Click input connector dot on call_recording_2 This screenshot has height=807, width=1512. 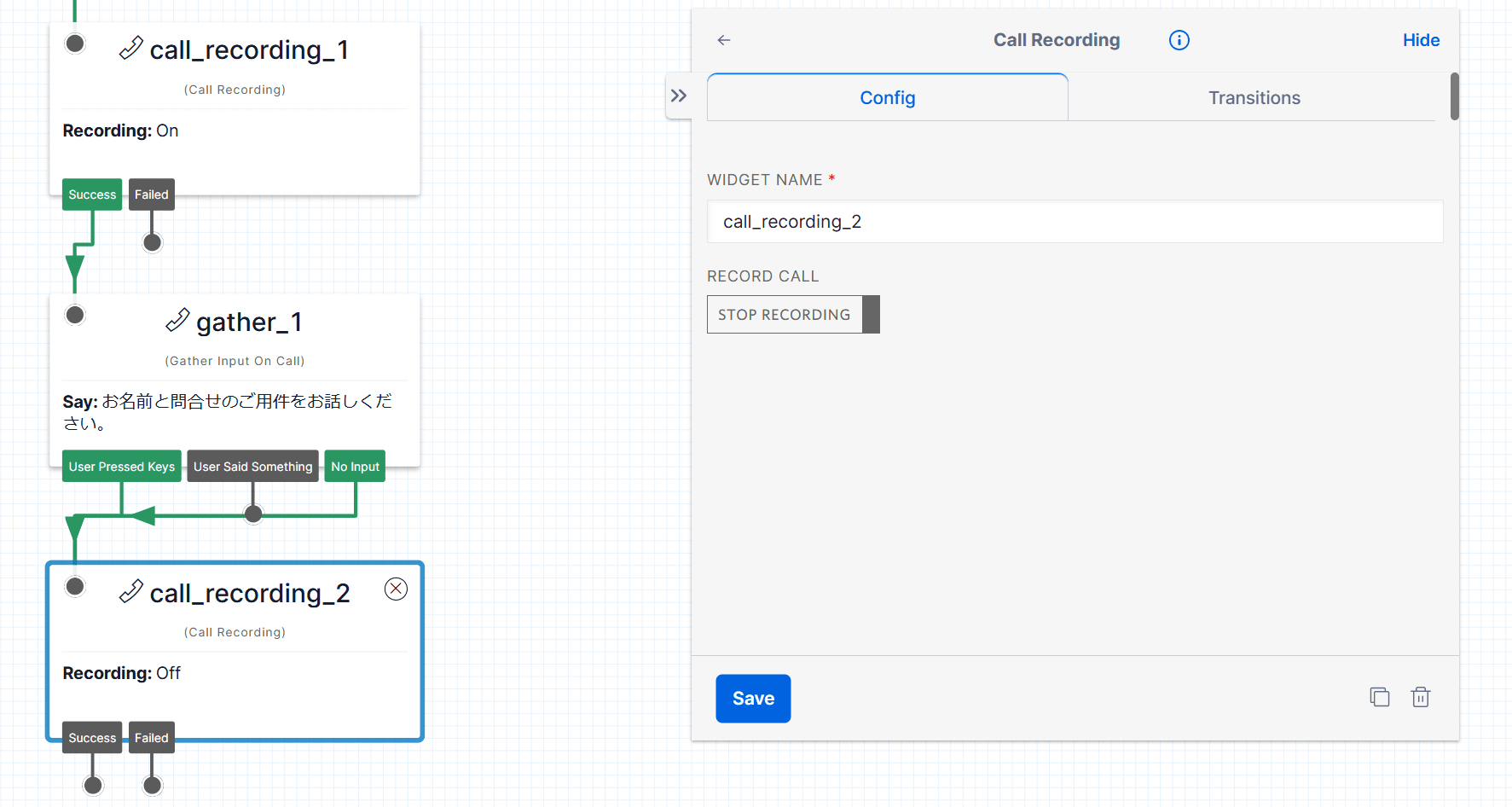(x=75, y=586)
